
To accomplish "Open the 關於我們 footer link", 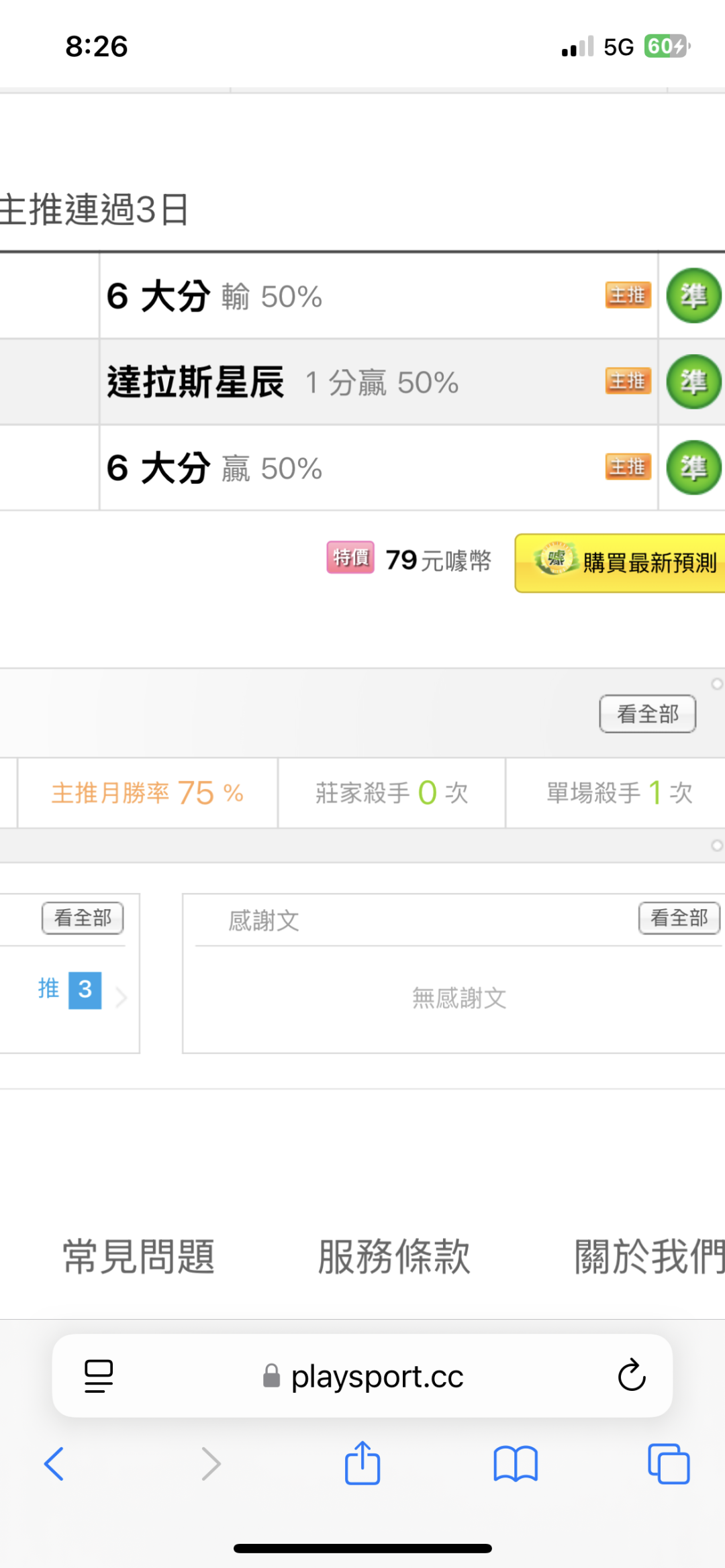I will (x=648, y=1256).
